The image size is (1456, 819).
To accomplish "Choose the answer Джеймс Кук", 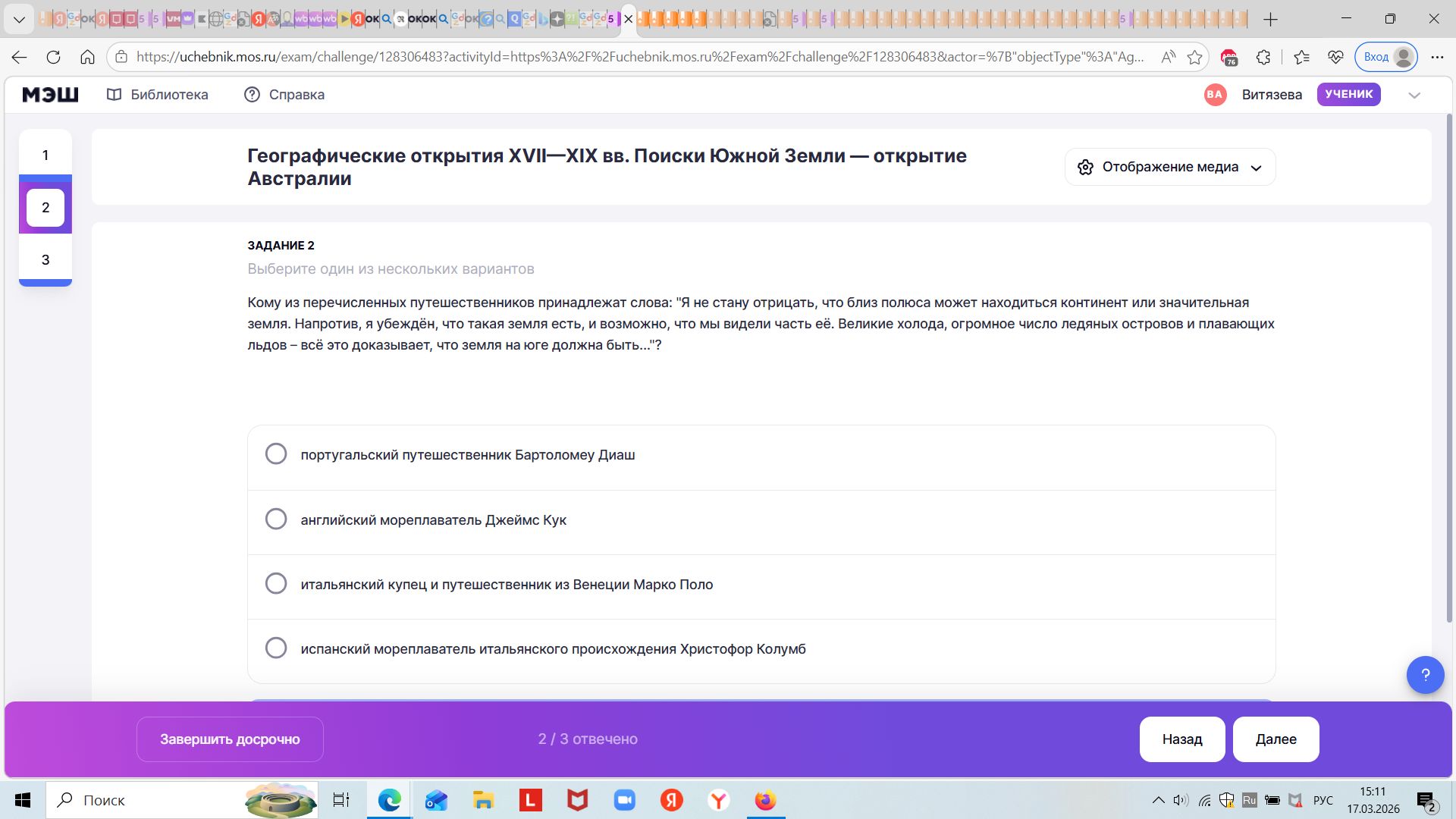I will [276, 519].
